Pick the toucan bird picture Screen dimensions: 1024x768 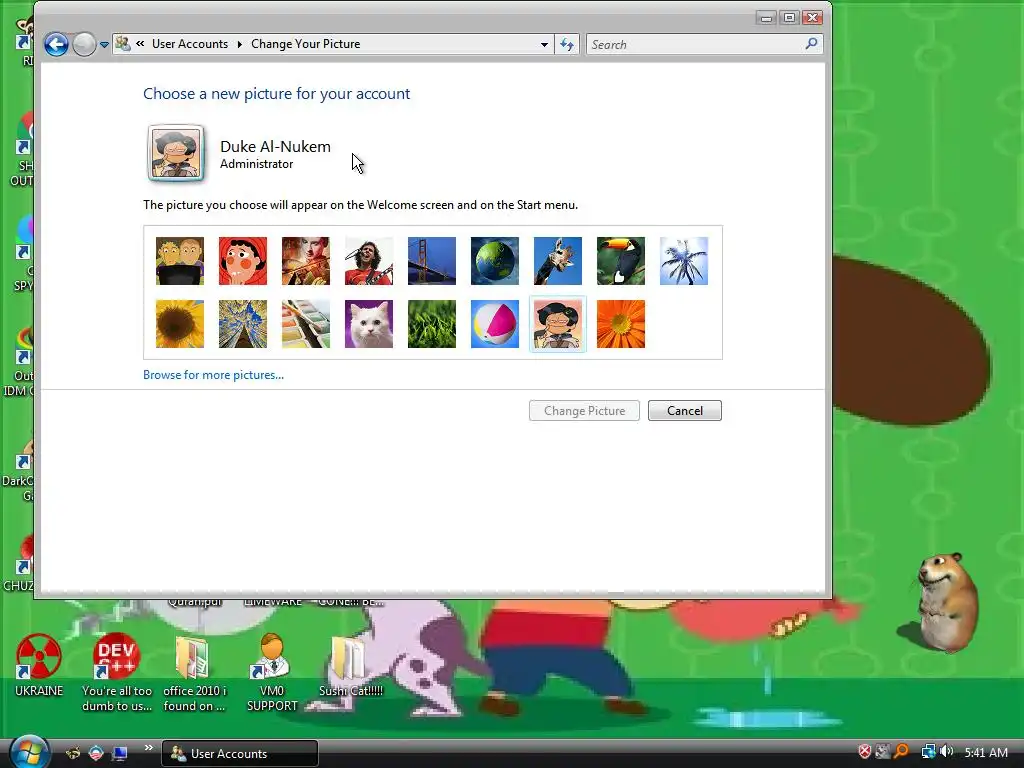(x=621, y=261)
